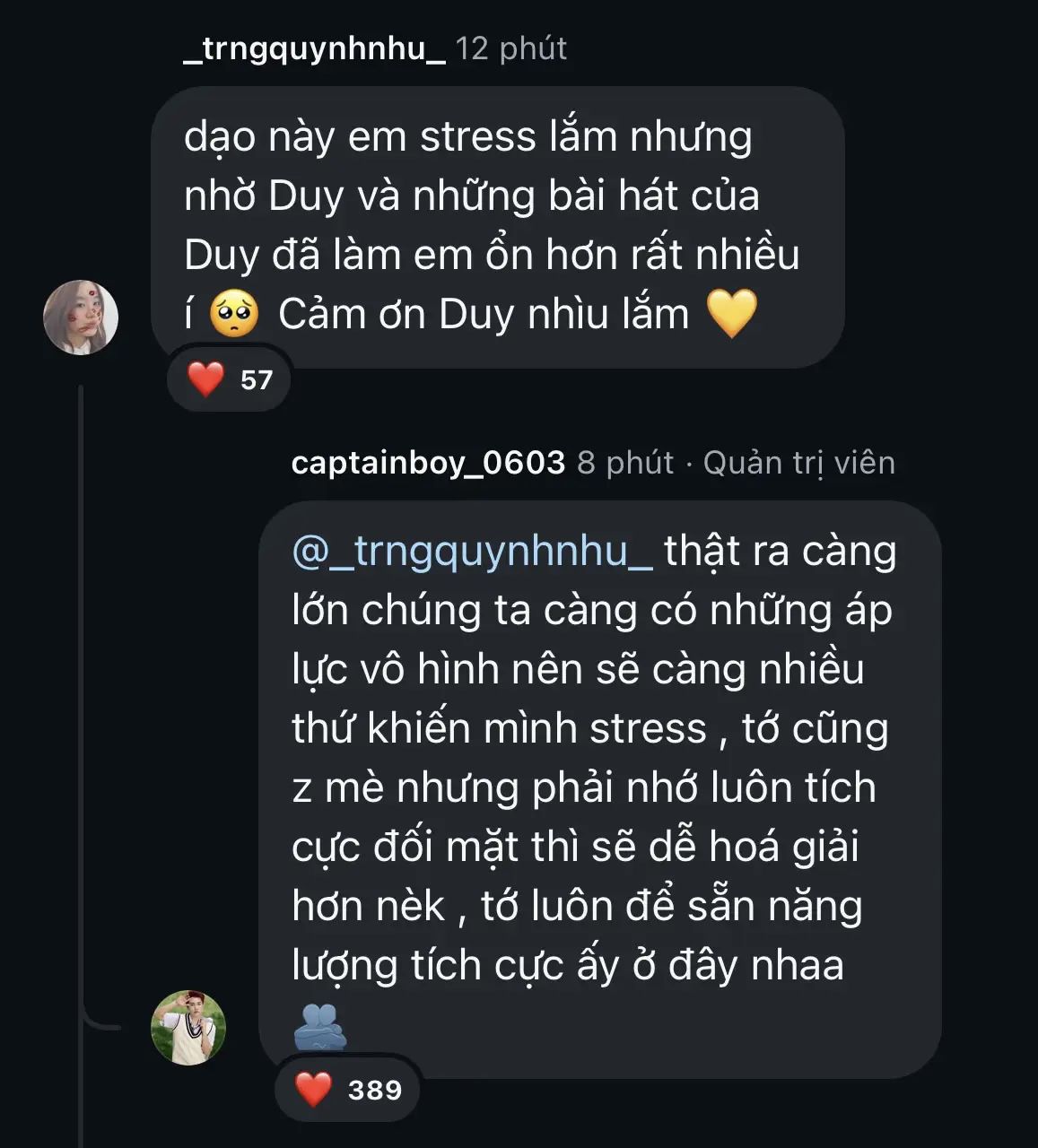Tap the hugging people emoji in reply
The width and height of the screenshot is (1038, 1148).
pos(319,1026)
